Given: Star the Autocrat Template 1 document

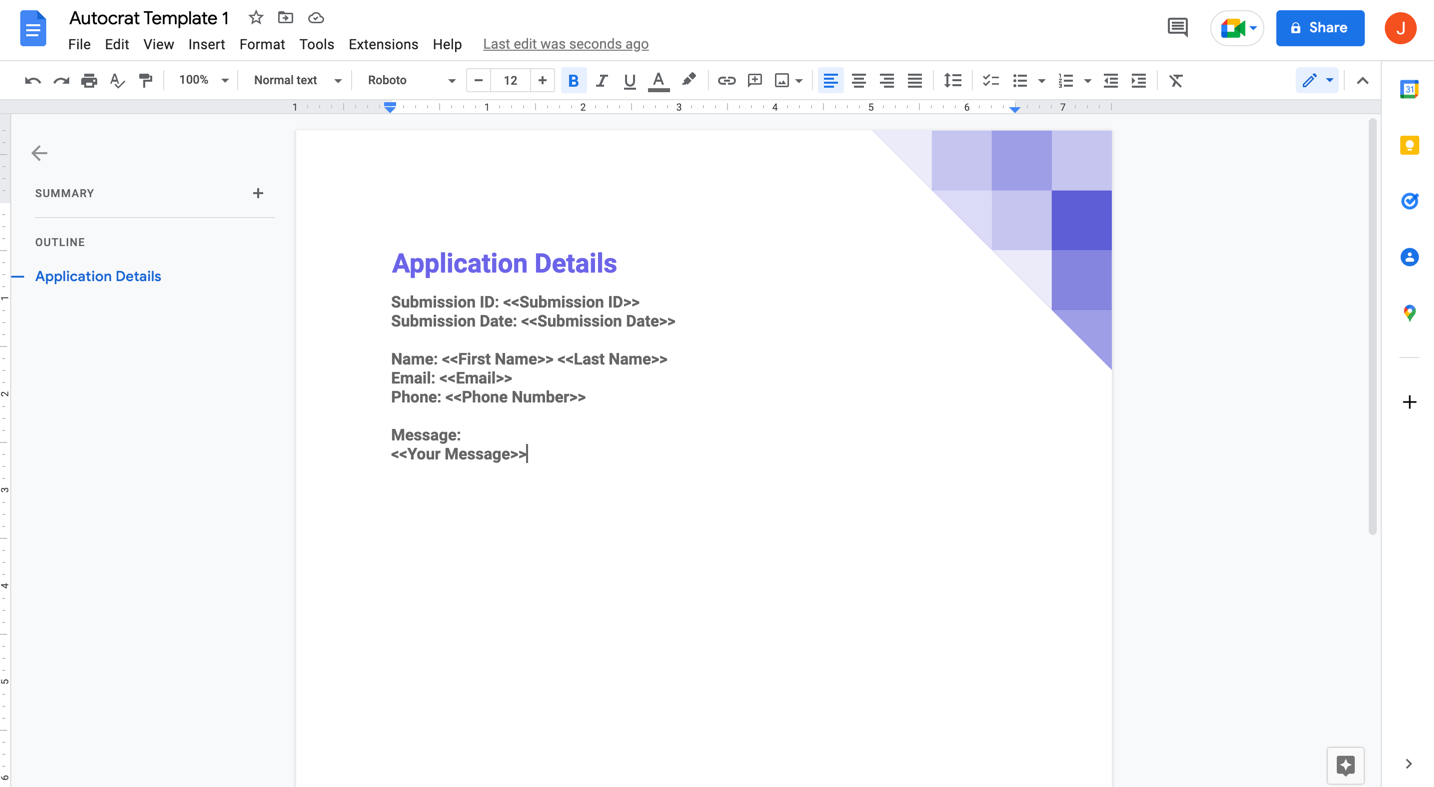Looking at the screenshot, I should click(x=256, y=18).
